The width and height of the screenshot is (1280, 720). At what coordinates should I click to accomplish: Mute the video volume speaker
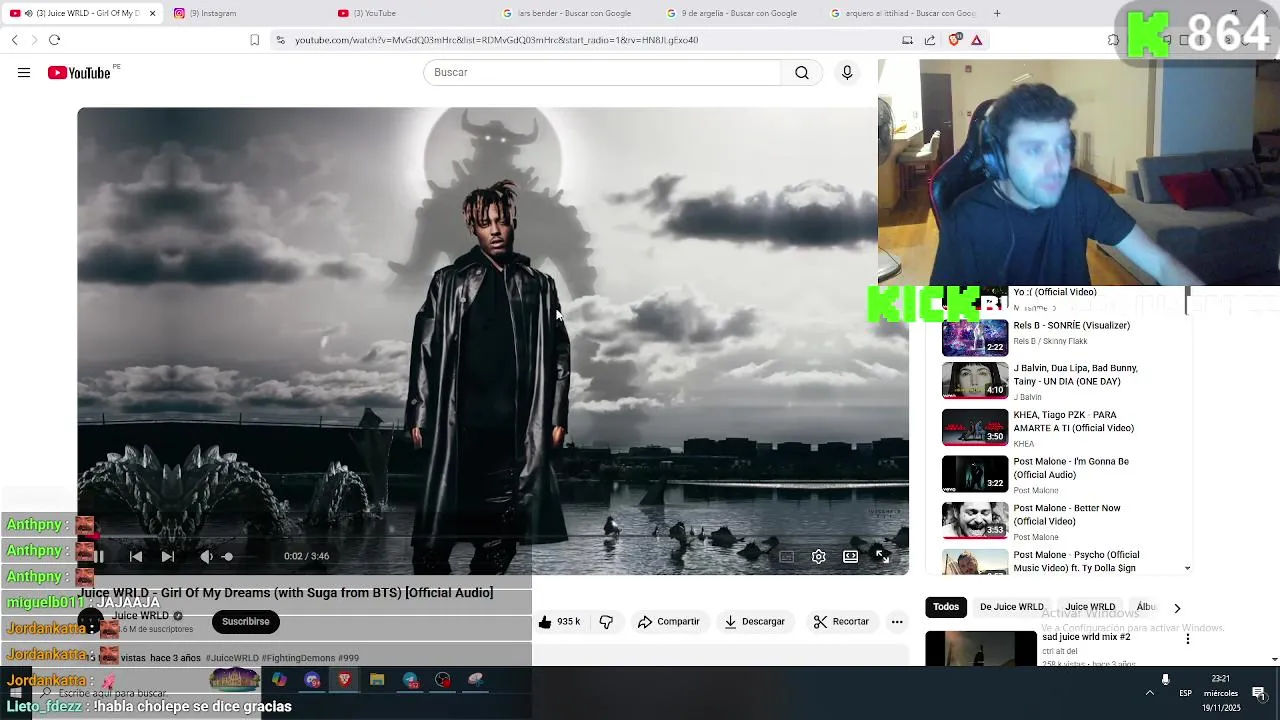pos(206,556)
